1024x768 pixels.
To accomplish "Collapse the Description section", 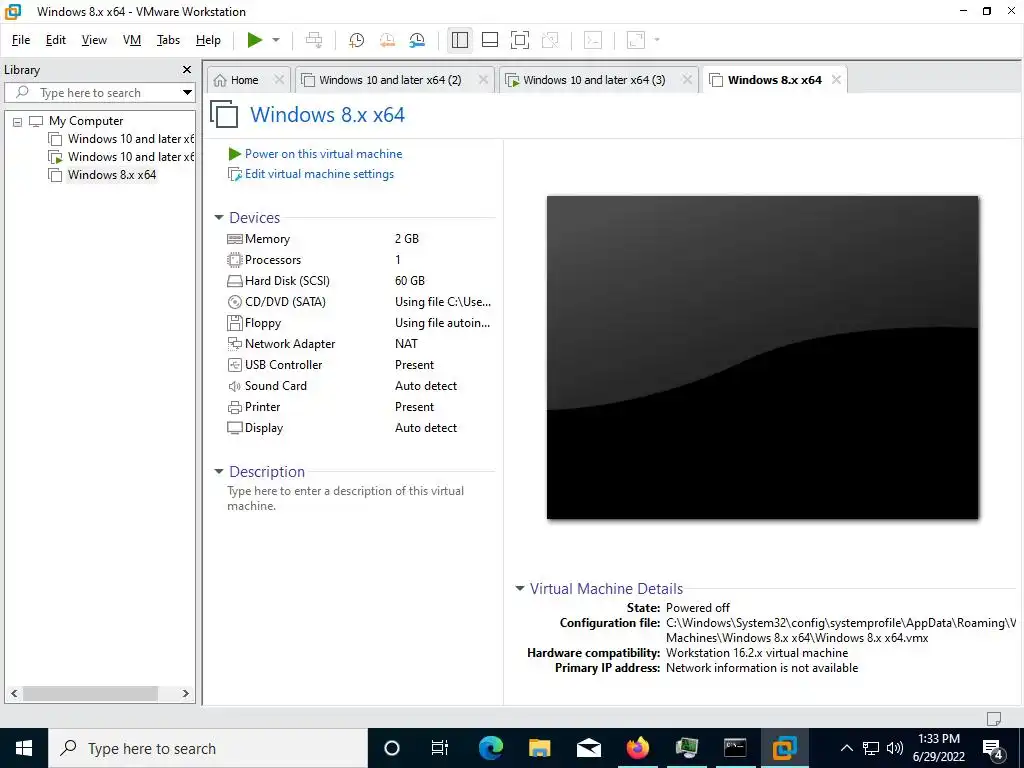I will click(x=219, y=472).
